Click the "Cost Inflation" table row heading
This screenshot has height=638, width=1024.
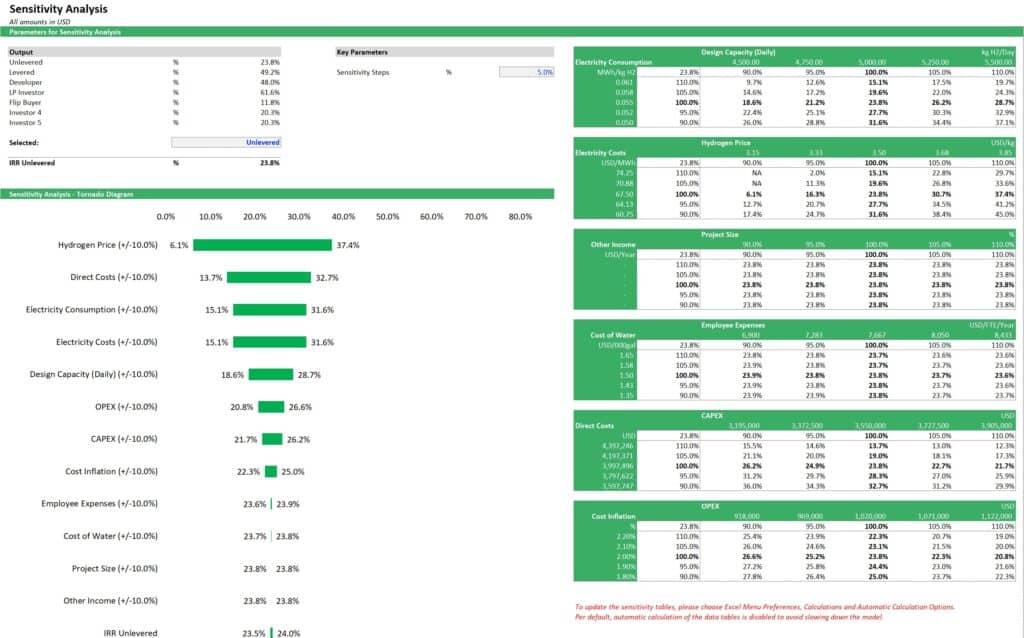[613, 517]
